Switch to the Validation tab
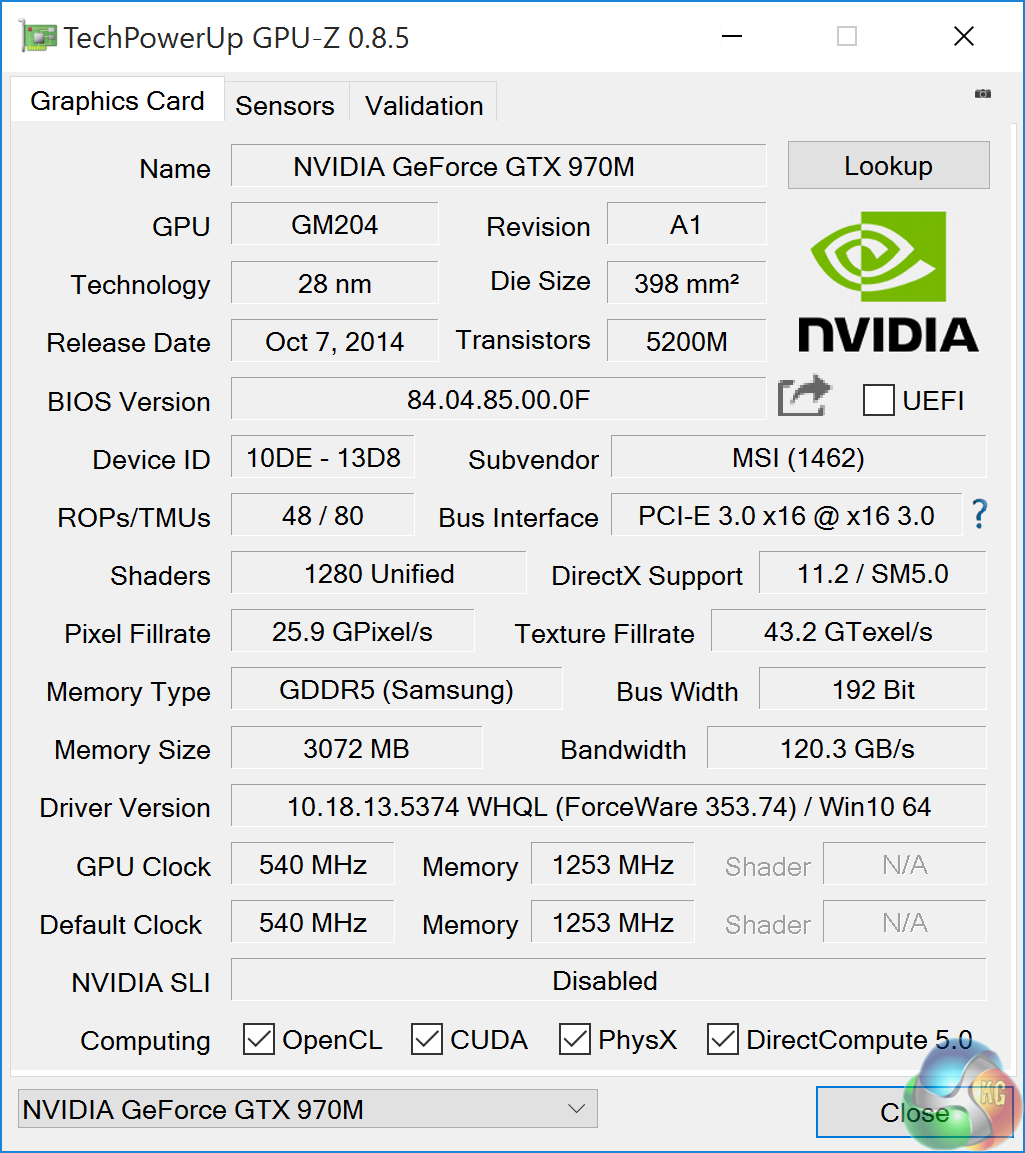The height and width of the screenshot is (1153, 1025). [424, 105]
